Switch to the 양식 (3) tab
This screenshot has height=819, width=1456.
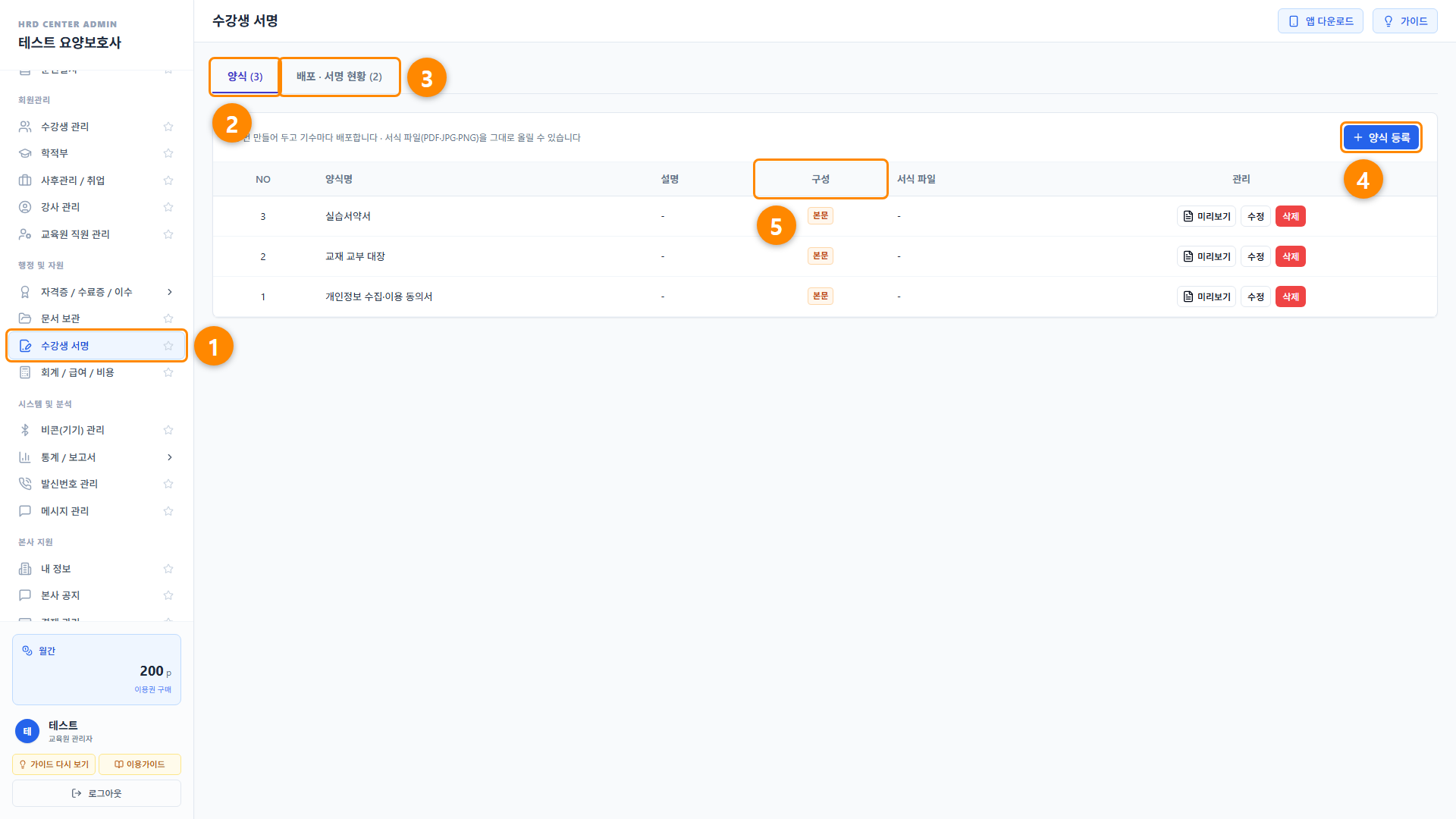point(245,77)
